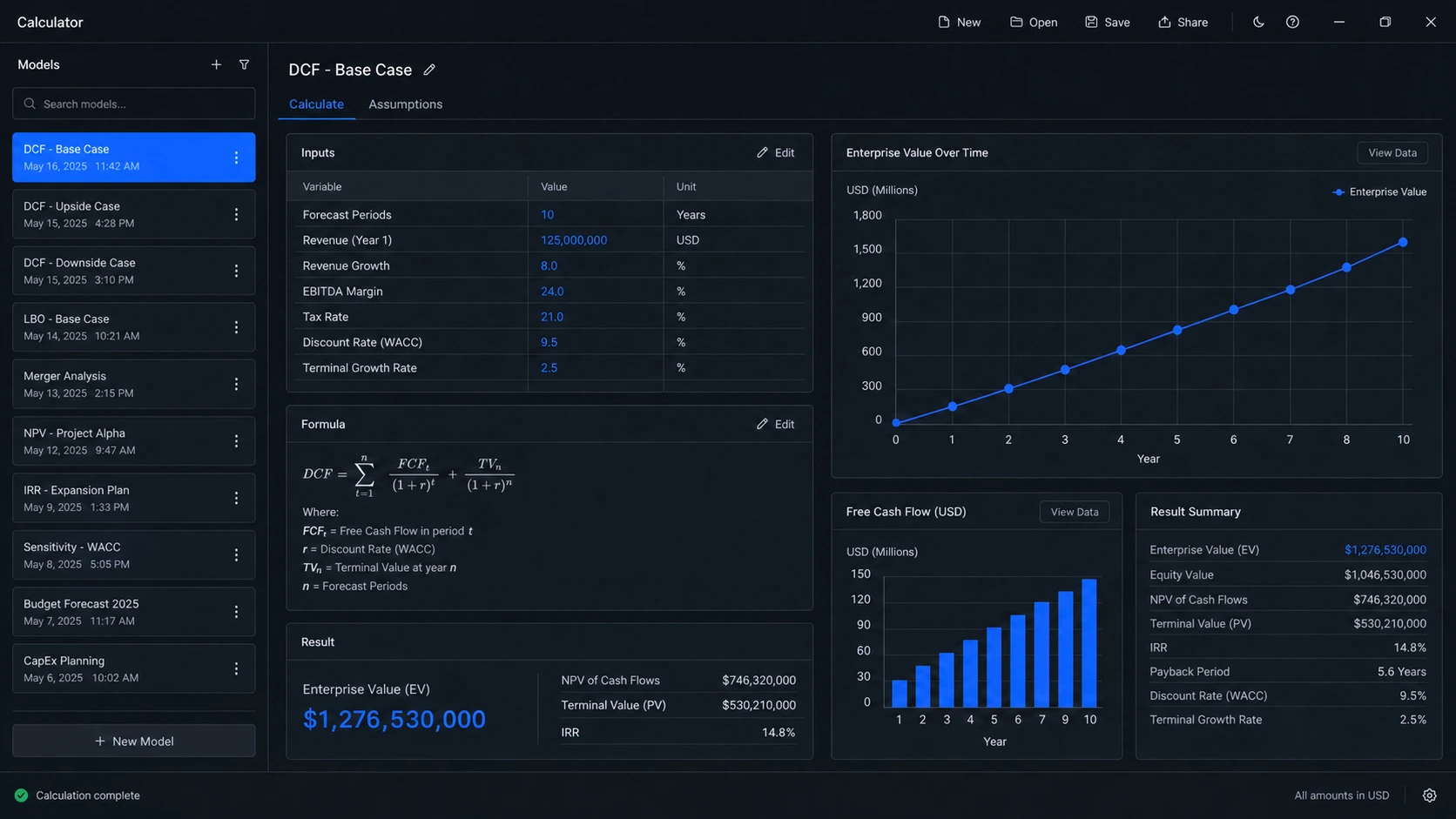
Task: Select the DCF - Upside Case model
Action: pyautogui.click(x=134, y=214)
